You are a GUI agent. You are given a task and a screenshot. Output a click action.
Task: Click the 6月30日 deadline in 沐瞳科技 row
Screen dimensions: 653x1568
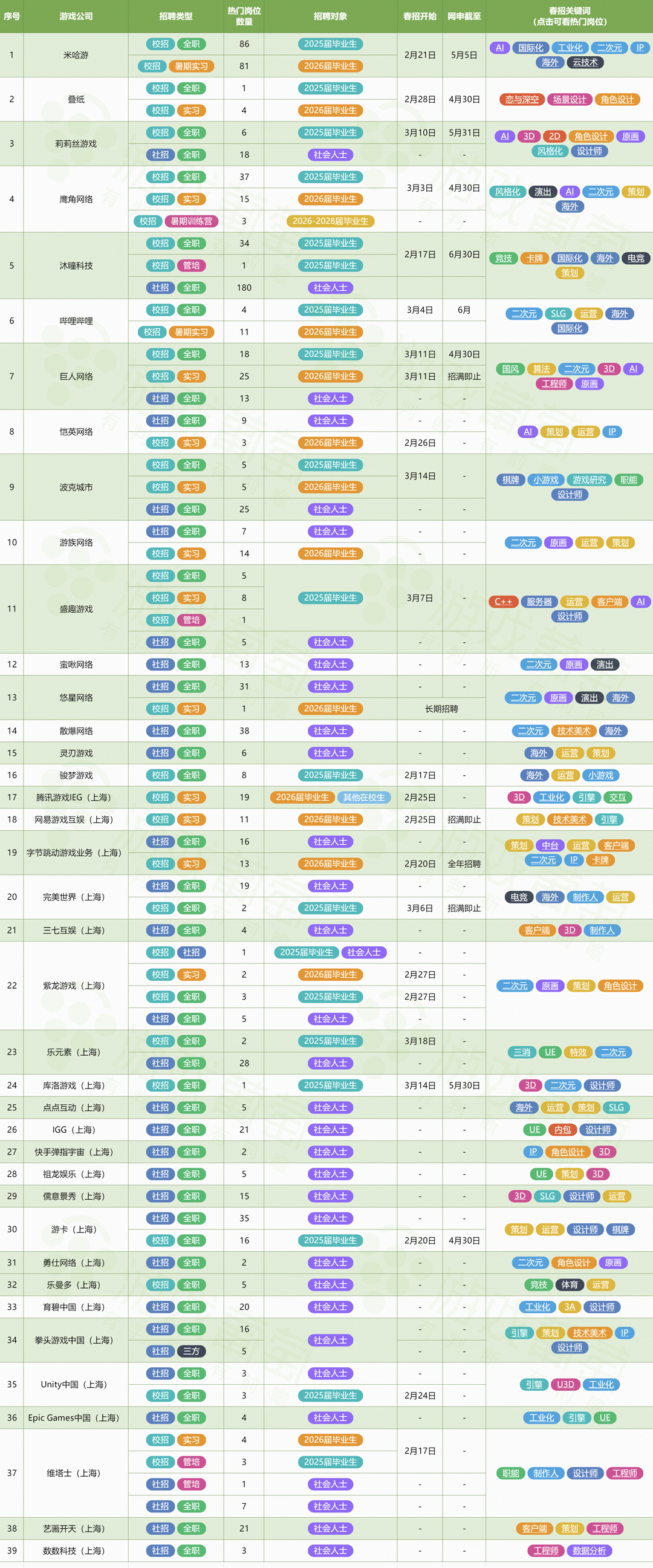point(464,255)
